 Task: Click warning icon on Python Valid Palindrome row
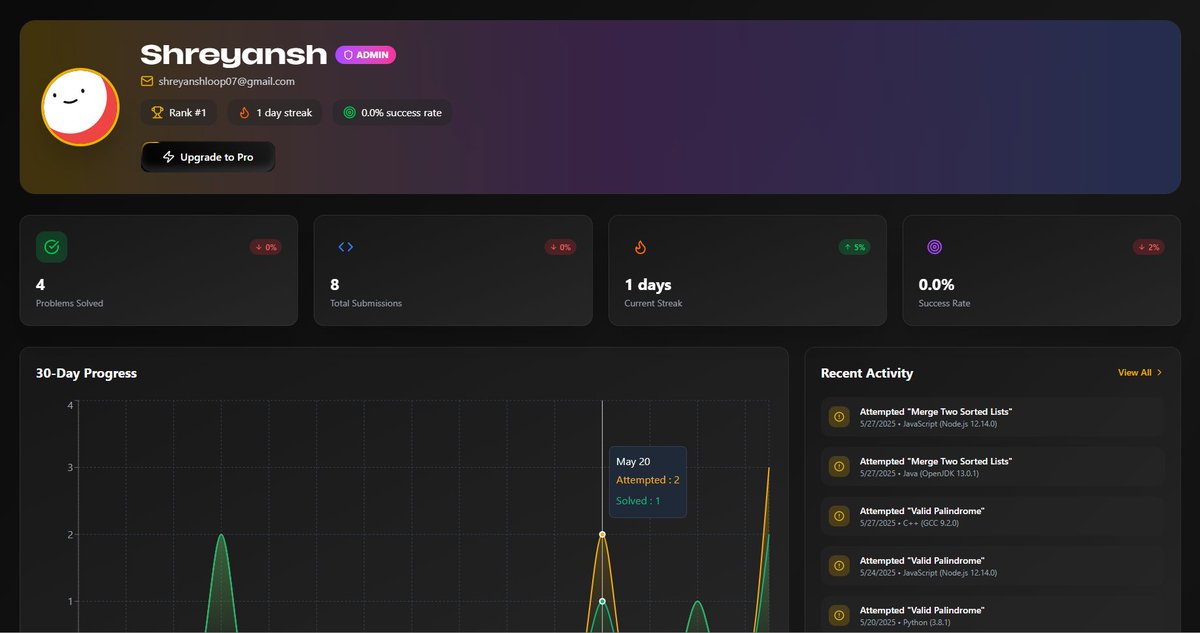[839, 615]
